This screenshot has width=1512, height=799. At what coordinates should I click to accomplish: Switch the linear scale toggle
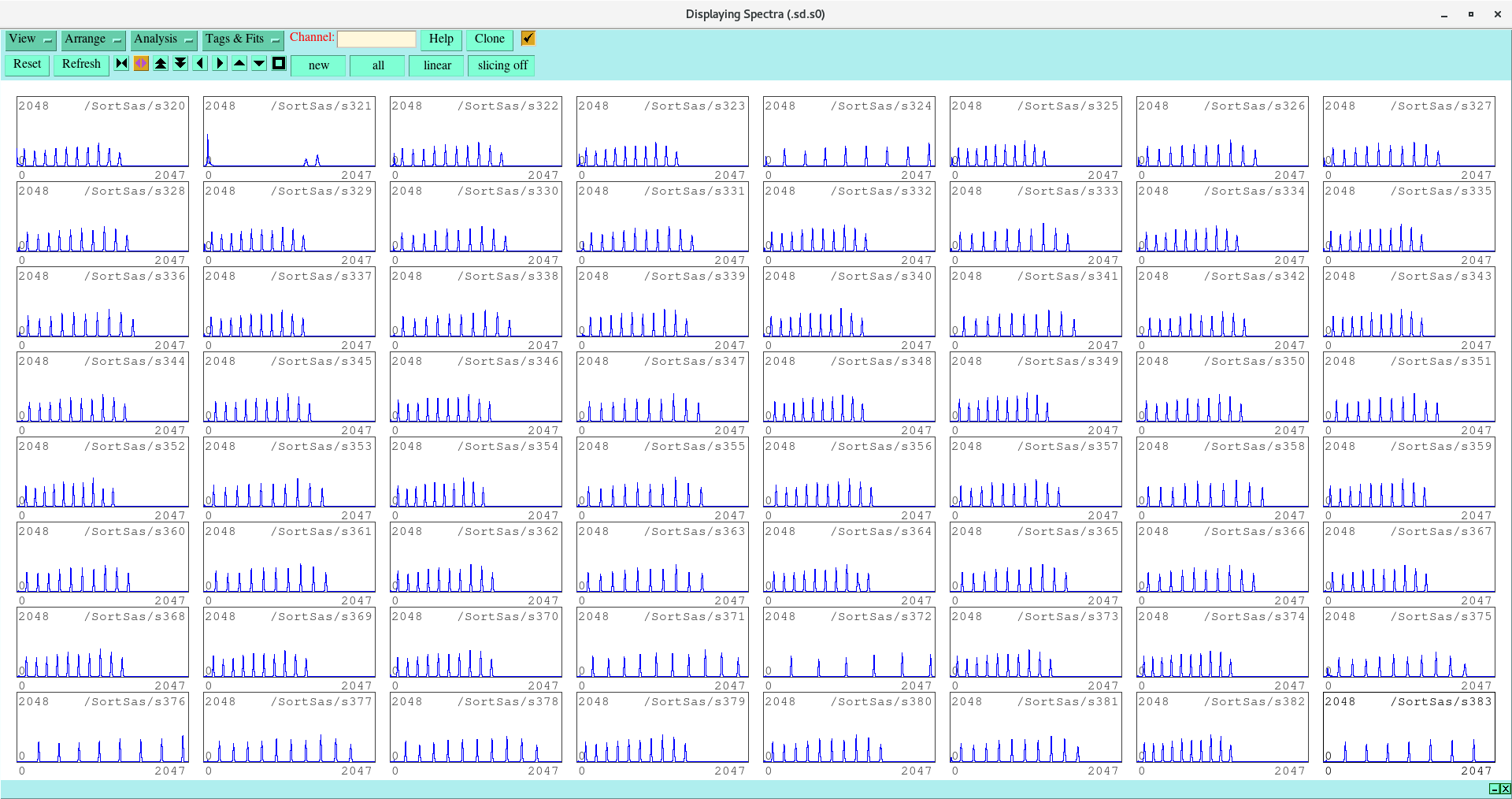[x=437, y=65]
